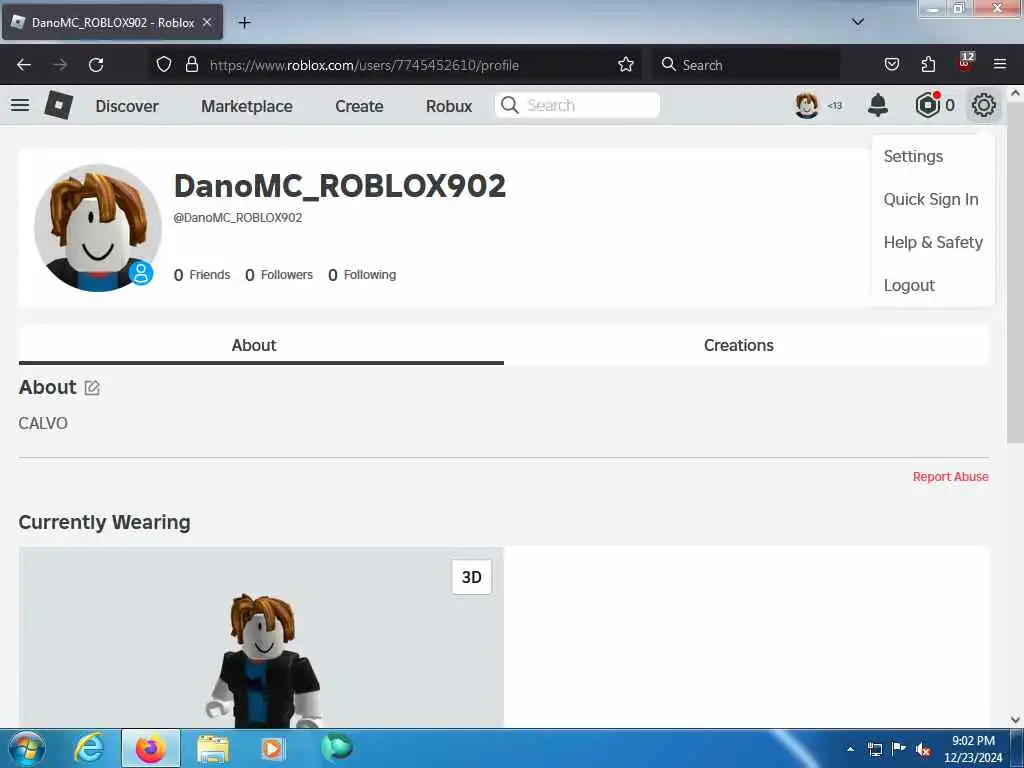Click the CALVO about description
Screen dimensions: 1024x768
(43, 423)
